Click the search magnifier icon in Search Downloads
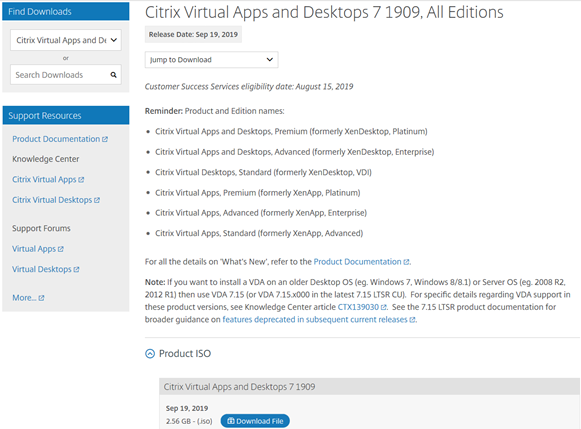This screenshot has width=581, height=429. coord(113,75)
